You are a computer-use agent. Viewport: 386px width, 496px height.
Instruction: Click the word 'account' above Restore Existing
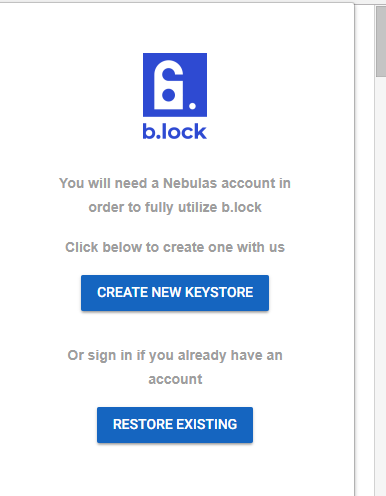(x=175, y=379)
